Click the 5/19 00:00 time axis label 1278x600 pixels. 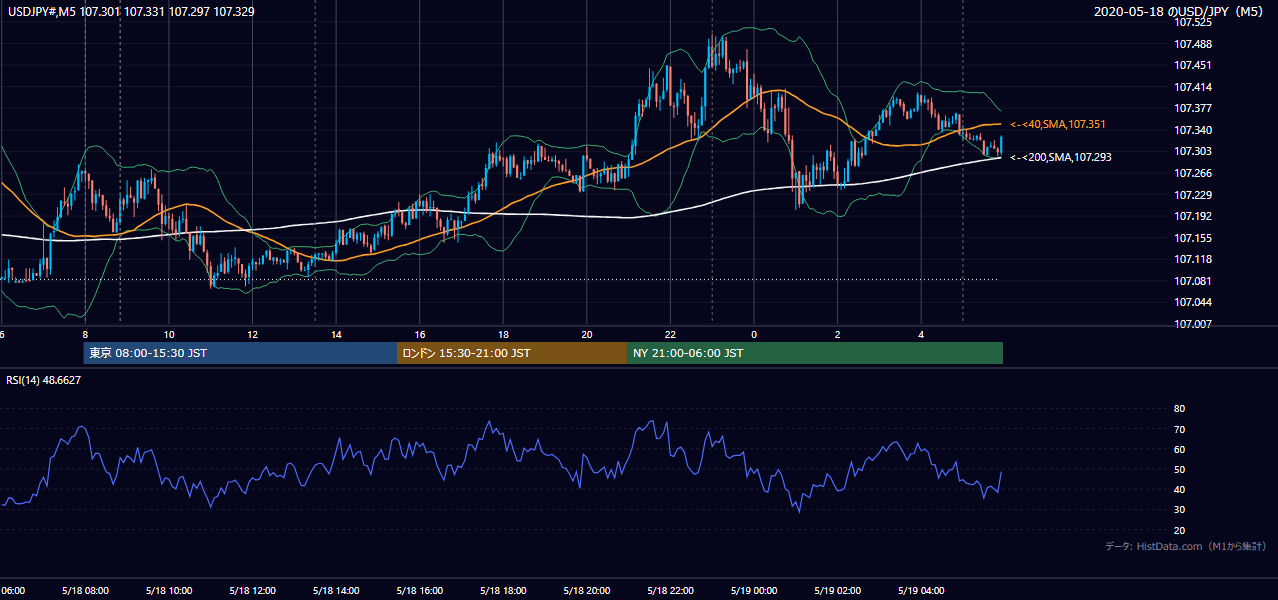click(753, 591)
